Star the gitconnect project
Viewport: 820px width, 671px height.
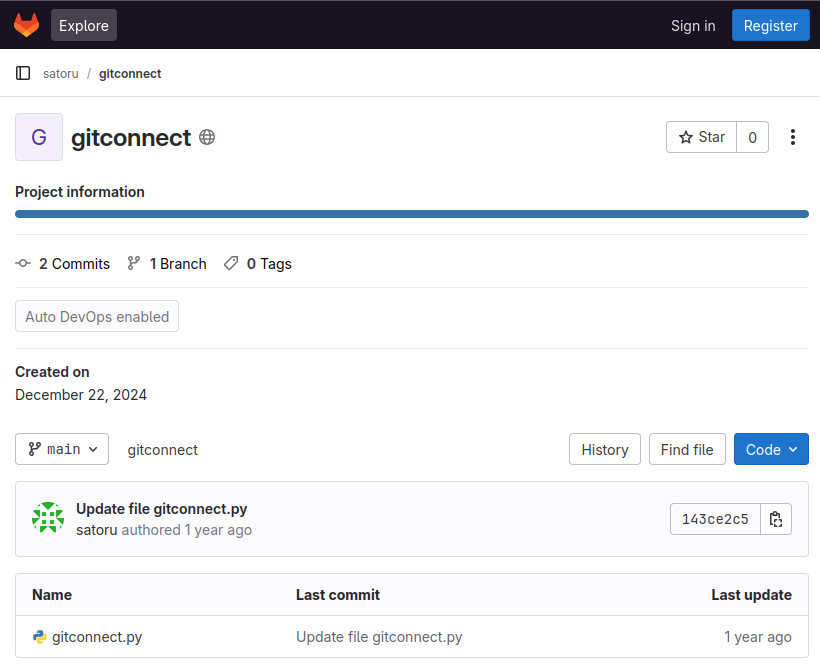(x=701, y=137)
